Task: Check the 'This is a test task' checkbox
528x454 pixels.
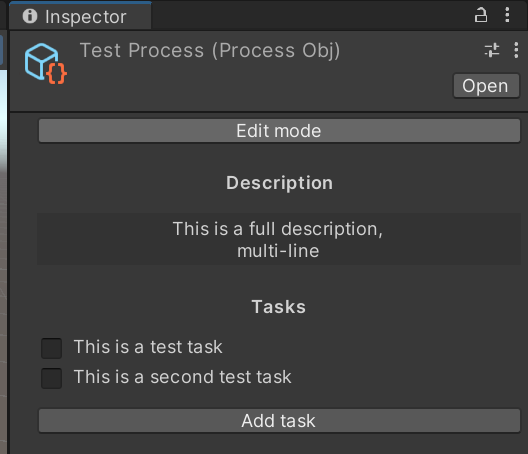Action: point(52,348)
